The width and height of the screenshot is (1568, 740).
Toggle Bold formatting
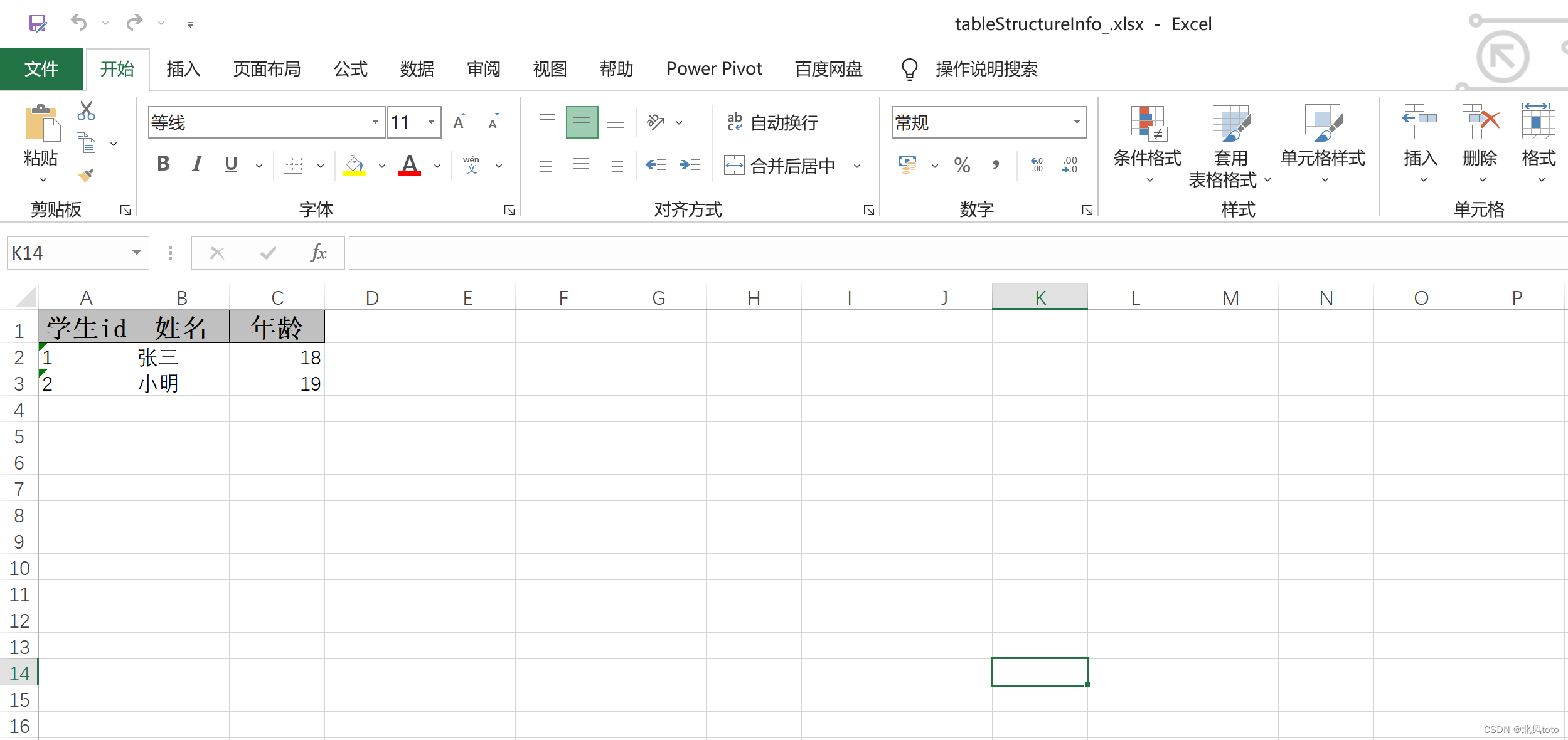[x=163, y=164]
